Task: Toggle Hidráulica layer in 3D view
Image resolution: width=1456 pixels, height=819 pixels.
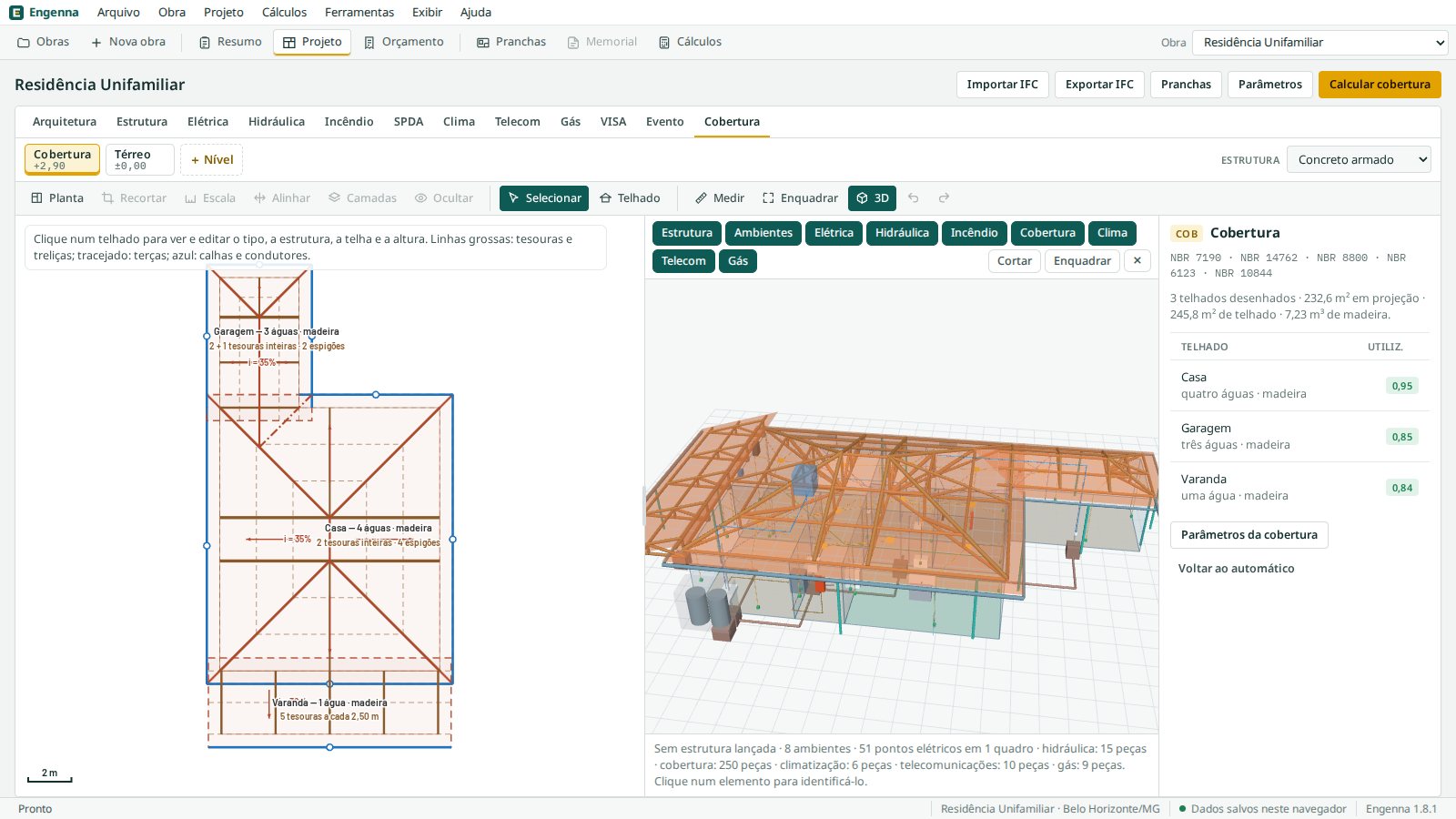Action: (x=902, y=233)
